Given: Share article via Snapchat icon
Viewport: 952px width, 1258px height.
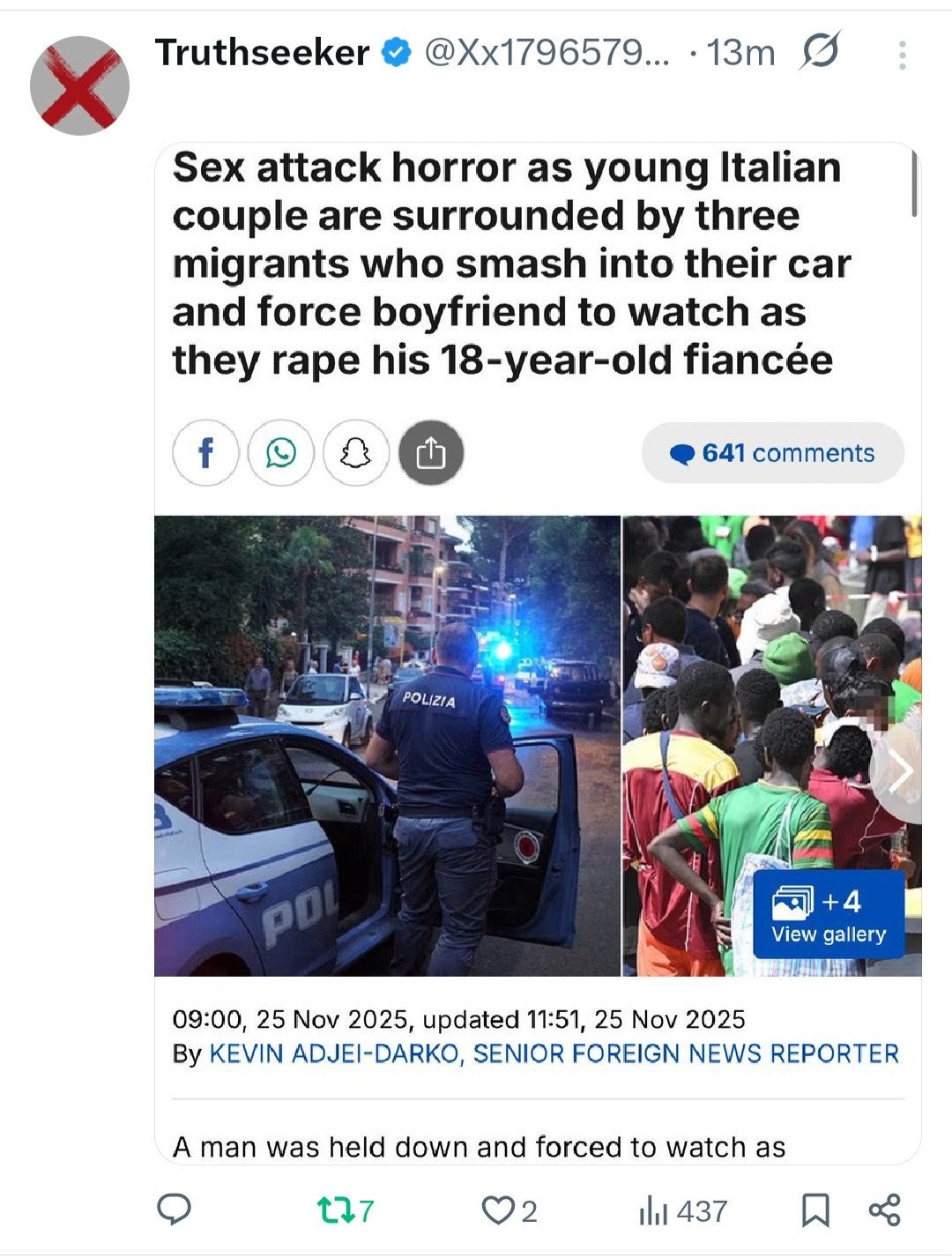Looking at the screenshot, I should (x=356, y=453).
